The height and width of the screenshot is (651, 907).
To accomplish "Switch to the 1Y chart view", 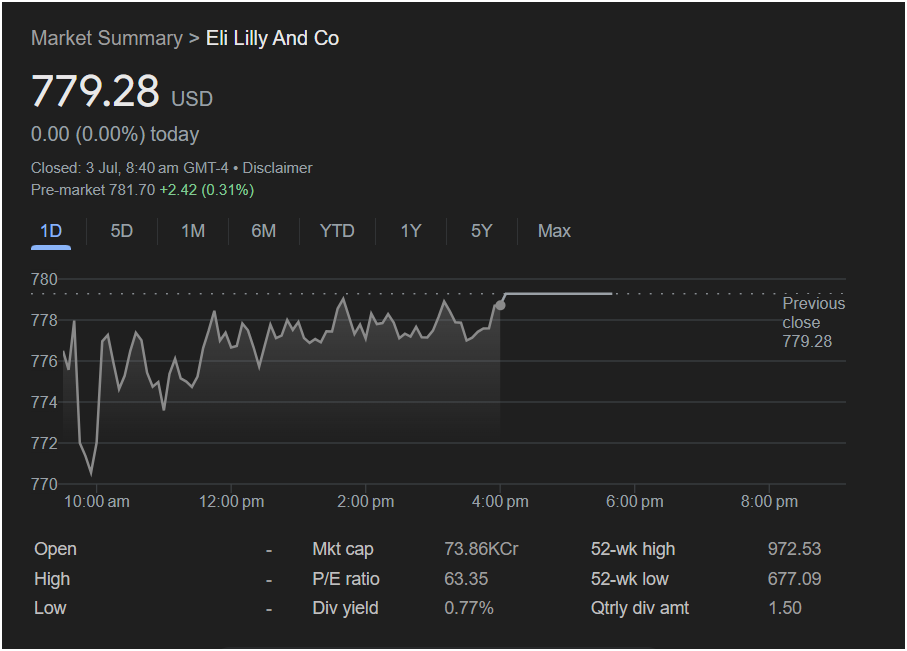I will pyautogui.click(x=411, y=231).
